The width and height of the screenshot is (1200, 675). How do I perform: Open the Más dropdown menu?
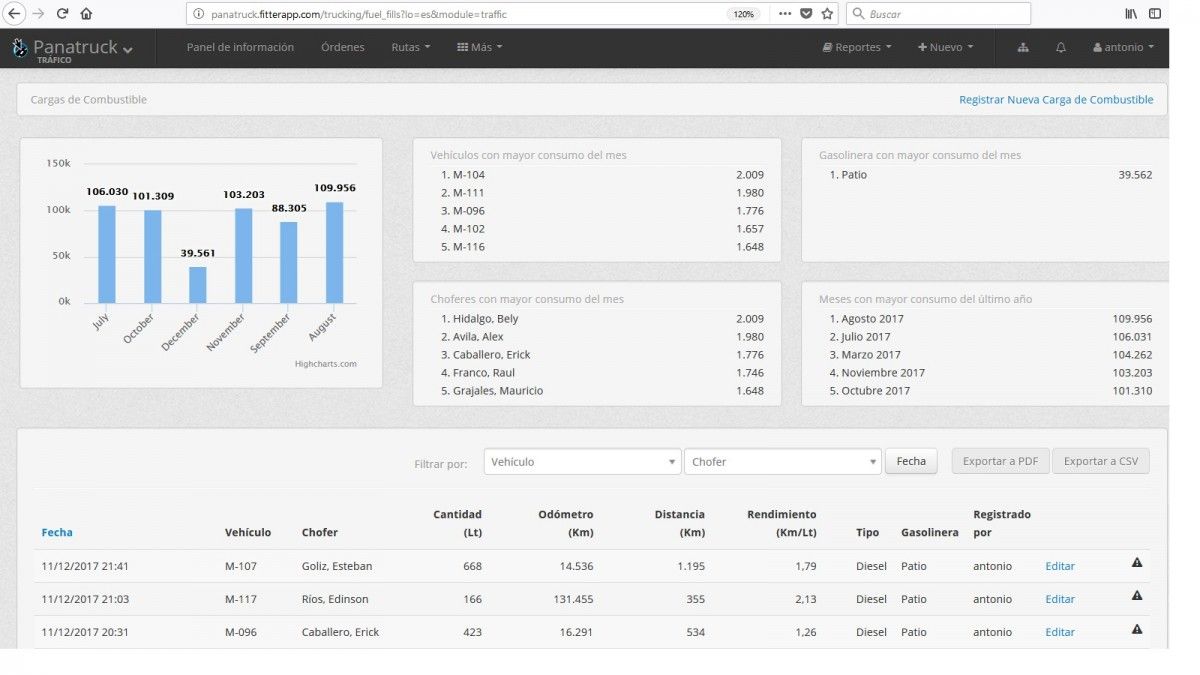click(x=480, y=47)
